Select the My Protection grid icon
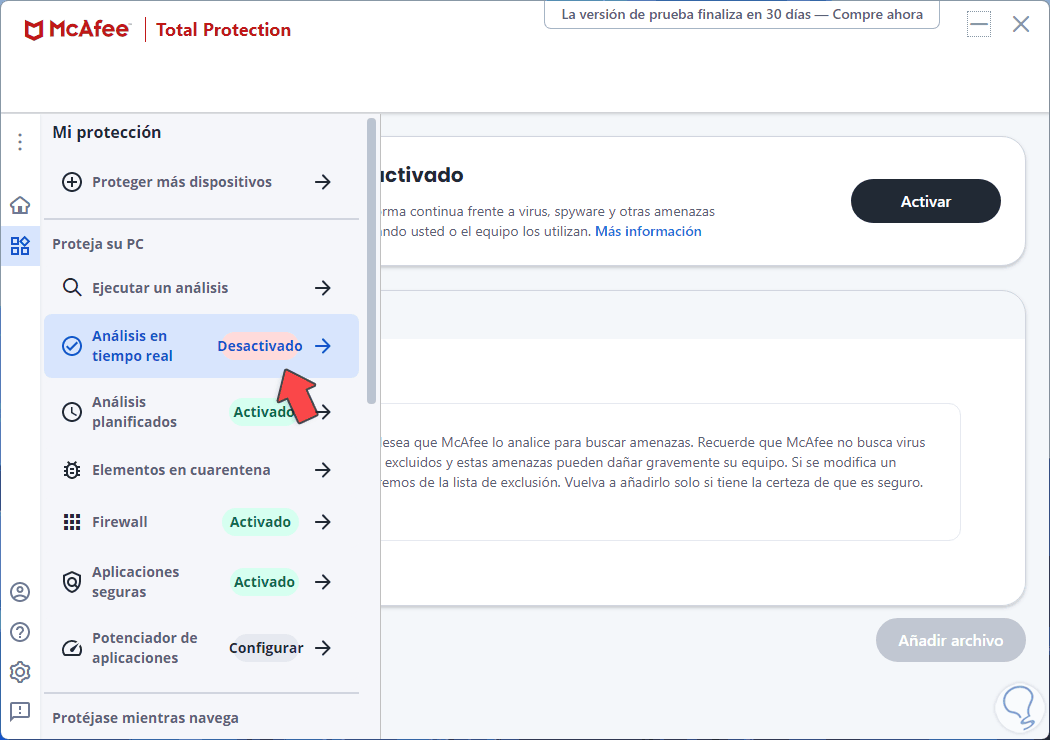Screen dimensions: 1050x740 click(20, 246)
